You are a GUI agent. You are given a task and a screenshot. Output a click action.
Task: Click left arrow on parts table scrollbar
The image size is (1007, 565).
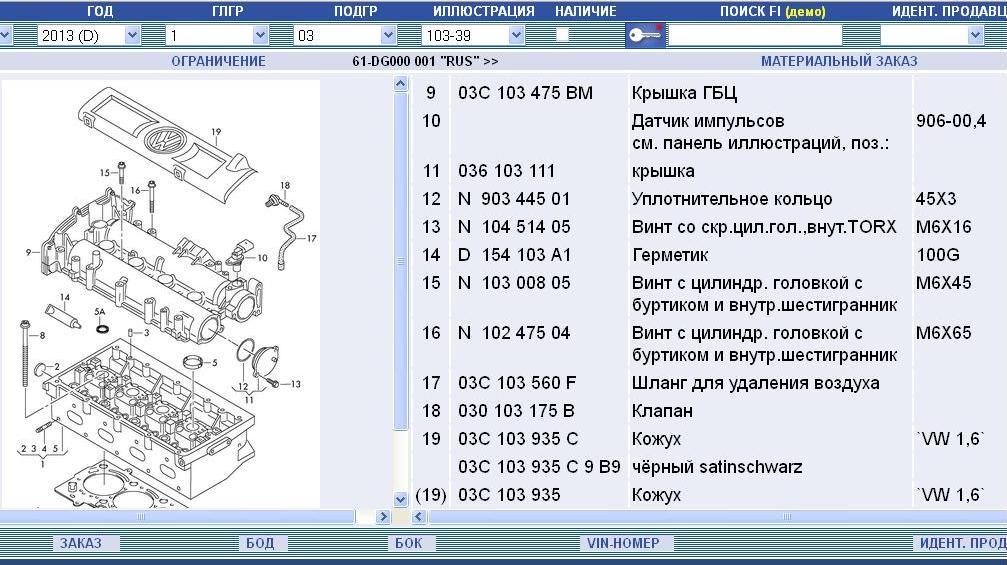(419, 517)
